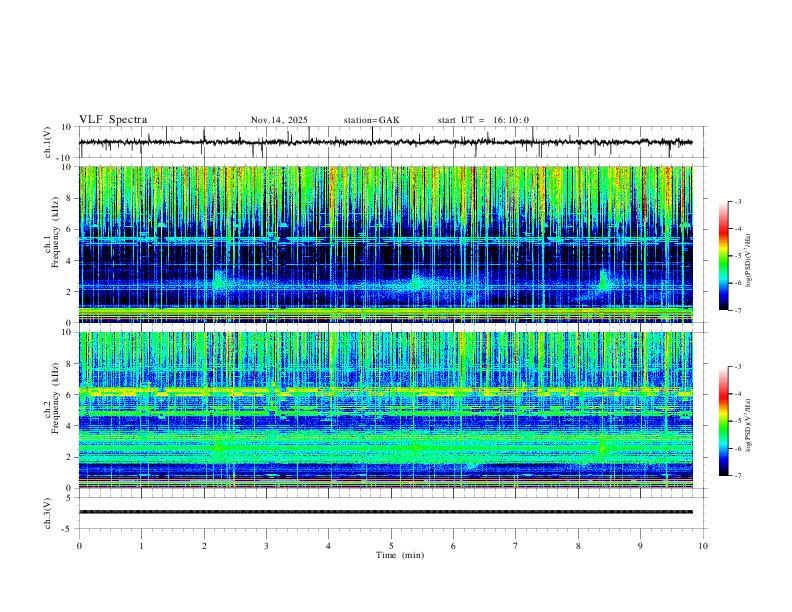
Task: Click the ch.1 spectrogram color scale bar
Action: (x=723, y=256)
